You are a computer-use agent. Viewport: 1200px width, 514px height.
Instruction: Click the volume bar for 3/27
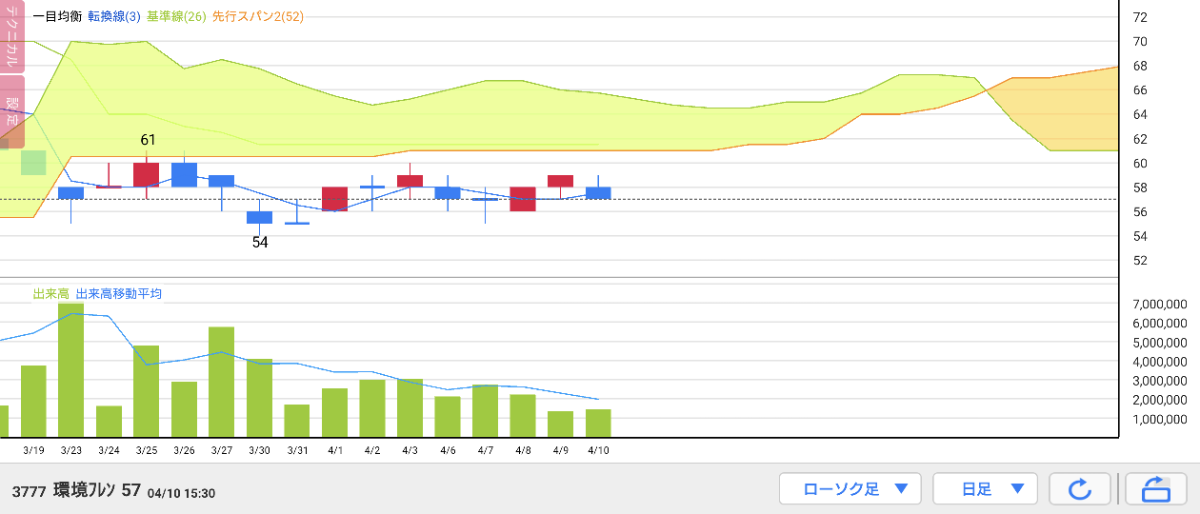(x=221, y=382)
